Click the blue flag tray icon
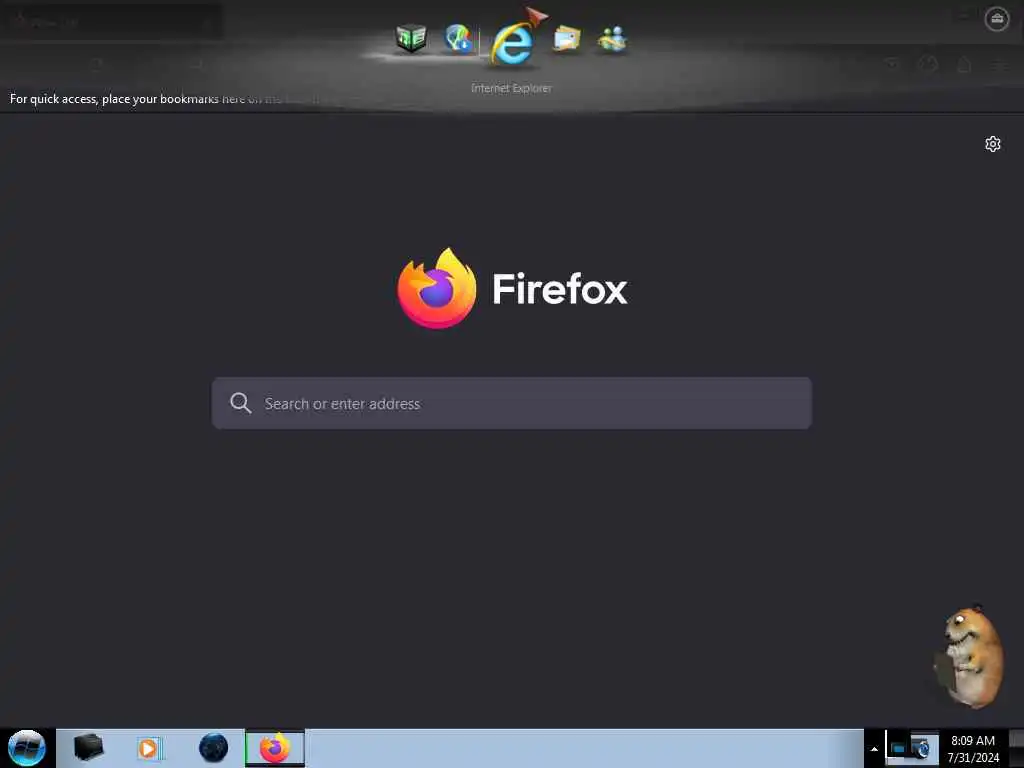The height and width of the screenshot is (768, 1024). [897, 748]
